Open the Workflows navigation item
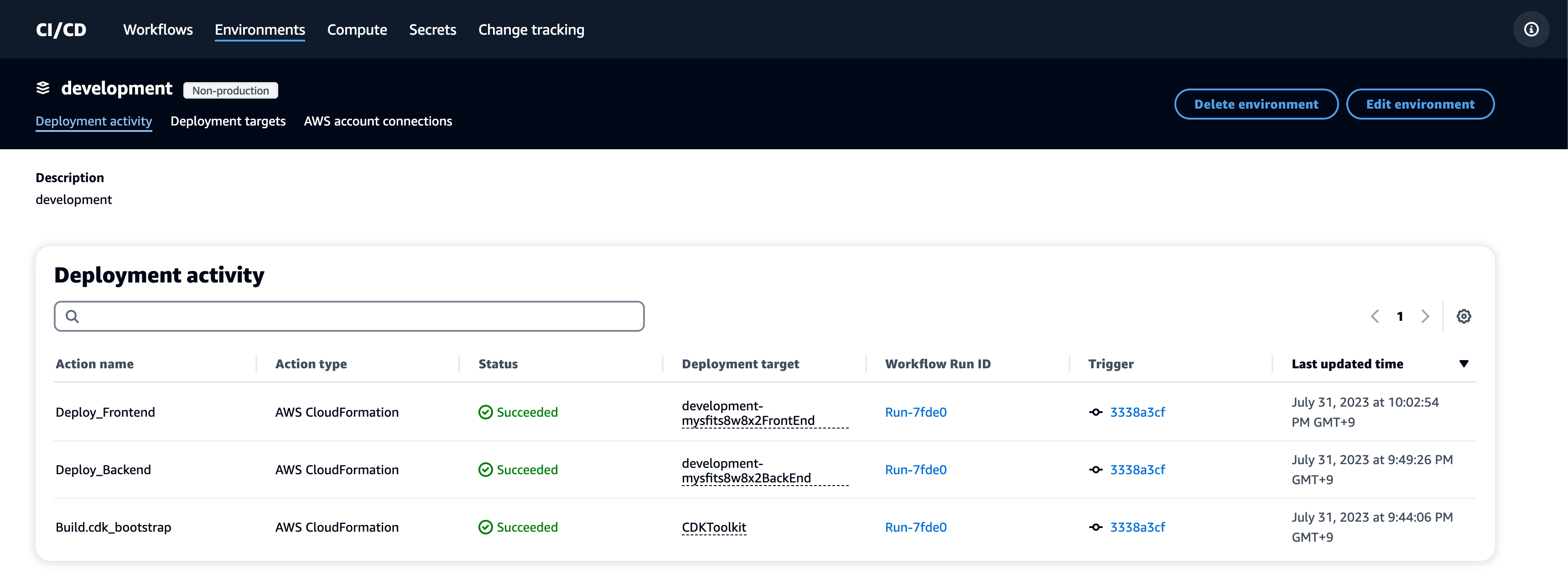This screenshot has height=586, width=1568. pos(158,29)
